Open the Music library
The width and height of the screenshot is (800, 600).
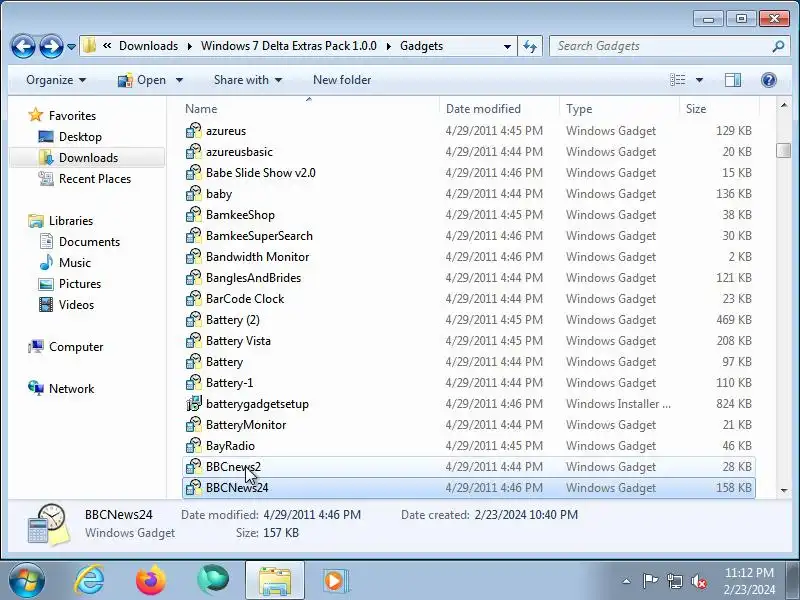point(74,262)
